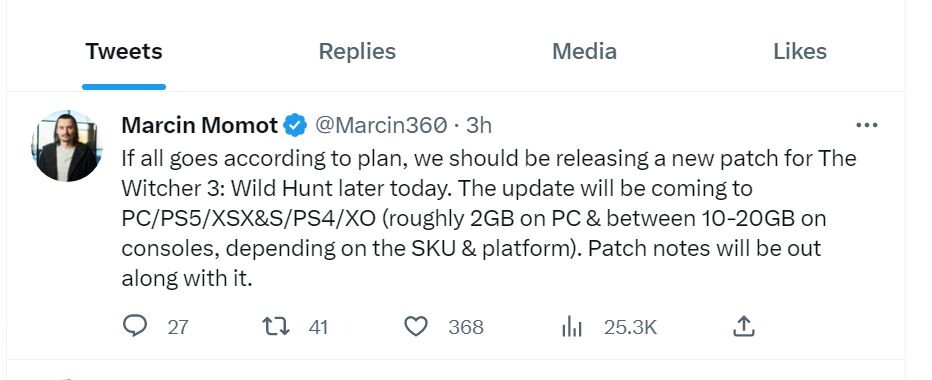Open Marcin Momot's profile name link
932x380 pixels.
tap(199, 125)
